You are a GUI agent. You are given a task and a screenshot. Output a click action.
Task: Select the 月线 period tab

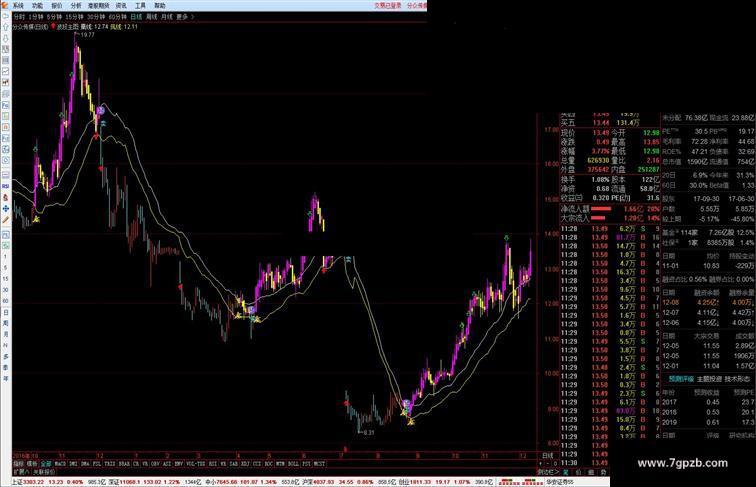click(x=166, y=16)
